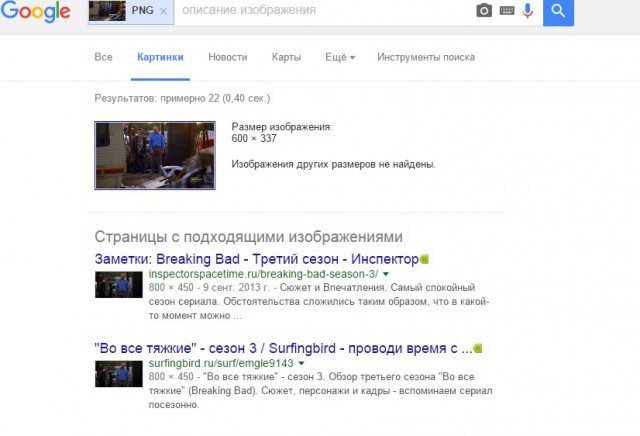The width and height of the screenshot is (640, 436).
Task: Open surfingbird.ru result thumbnail
Action: [119, 374]
